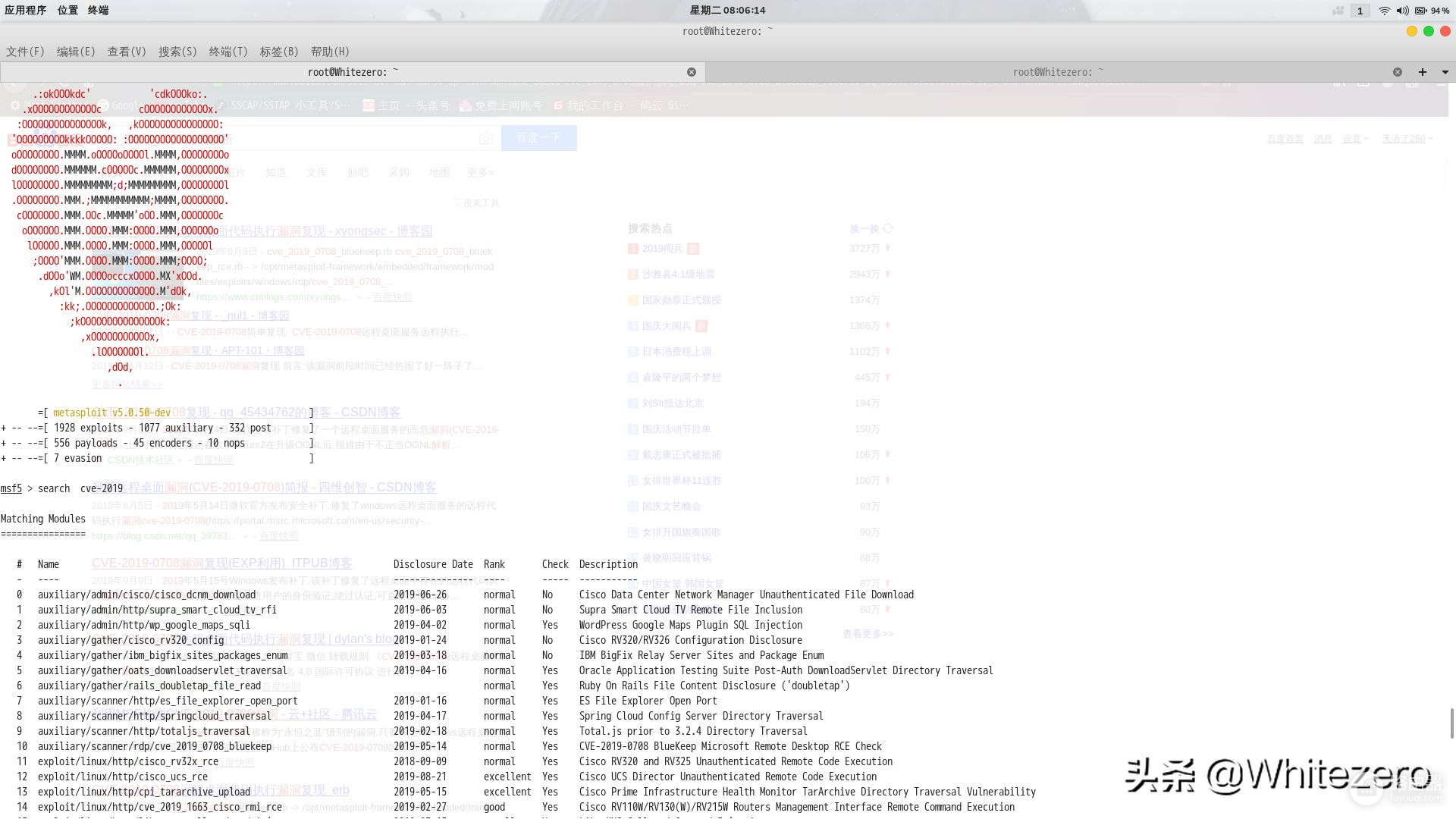The image size is (1456, 819).
Task: Click the Matching Modules heading
Action: [43, 519]
